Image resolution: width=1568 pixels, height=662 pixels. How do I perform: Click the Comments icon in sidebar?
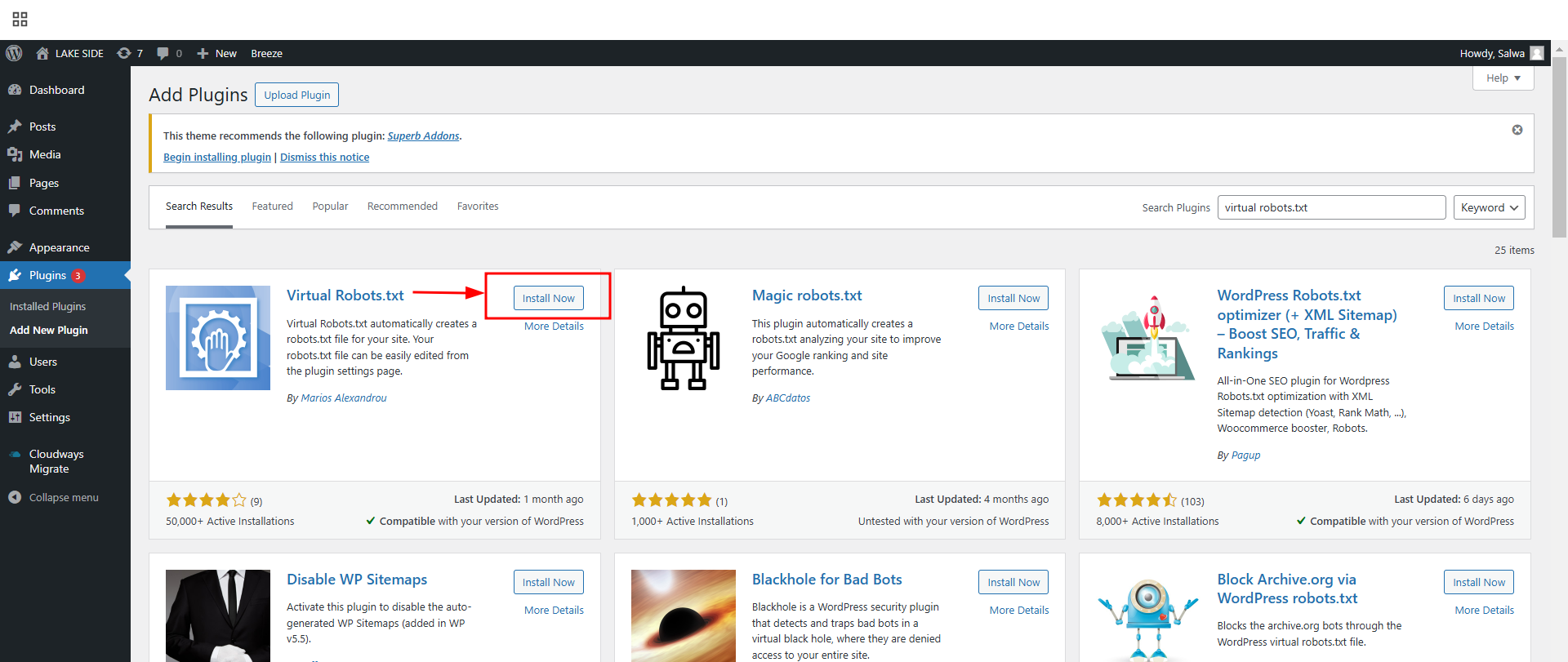click(x=15, y=211)
